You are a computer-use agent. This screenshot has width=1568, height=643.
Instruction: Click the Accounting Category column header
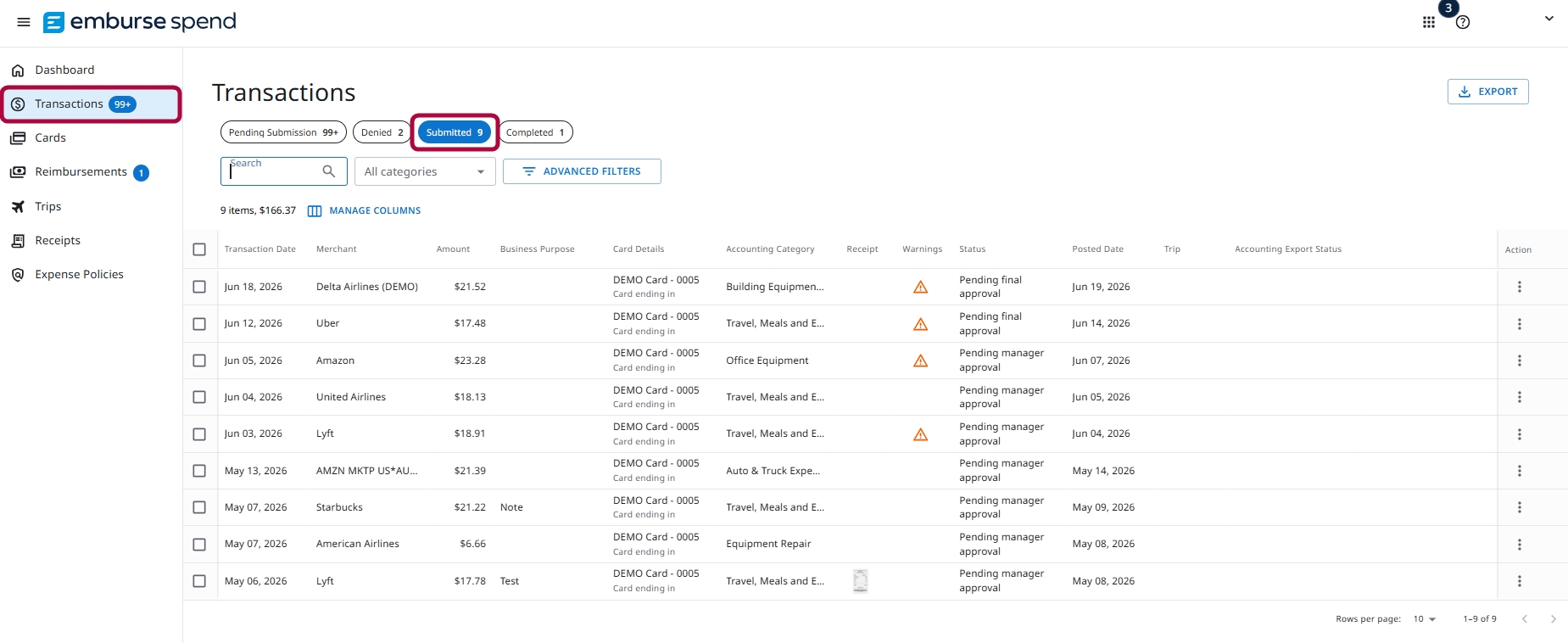770,249
